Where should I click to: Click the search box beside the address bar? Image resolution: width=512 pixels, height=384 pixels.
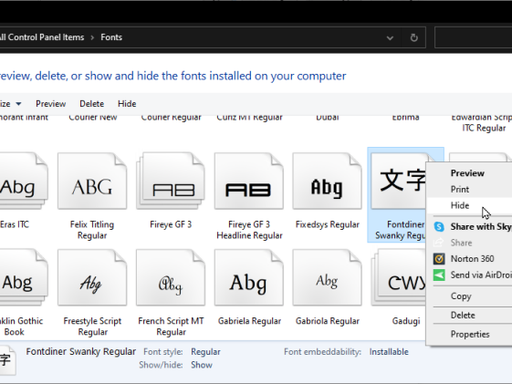pos(473,38)
